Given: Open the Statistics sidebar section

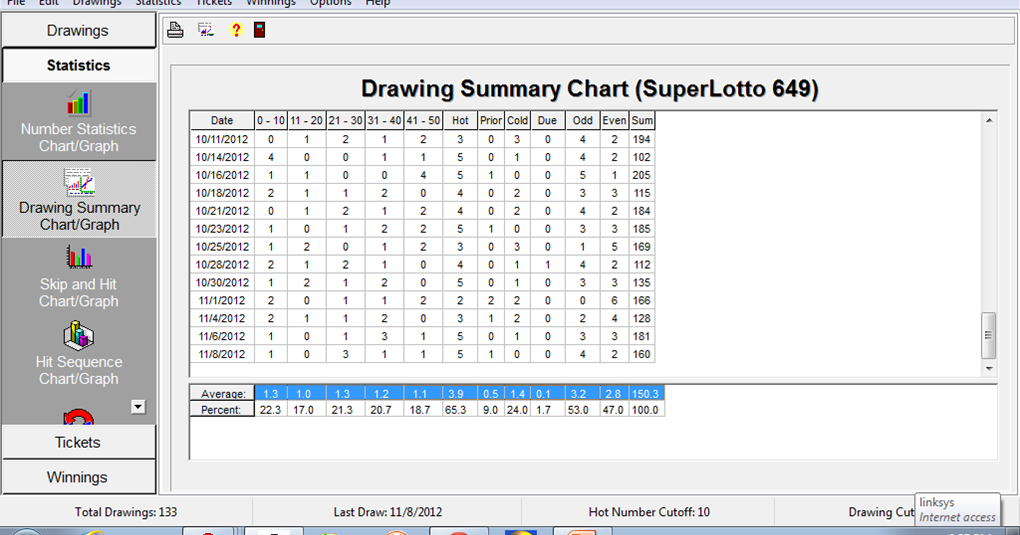Looking at the screenshot, I should pyautogui.click(x=78, y=65).
